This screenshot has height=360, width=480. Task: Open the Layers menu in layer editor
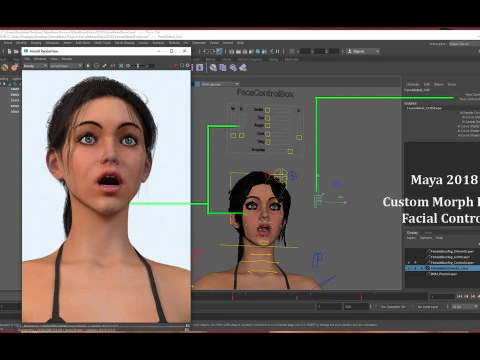411,238
